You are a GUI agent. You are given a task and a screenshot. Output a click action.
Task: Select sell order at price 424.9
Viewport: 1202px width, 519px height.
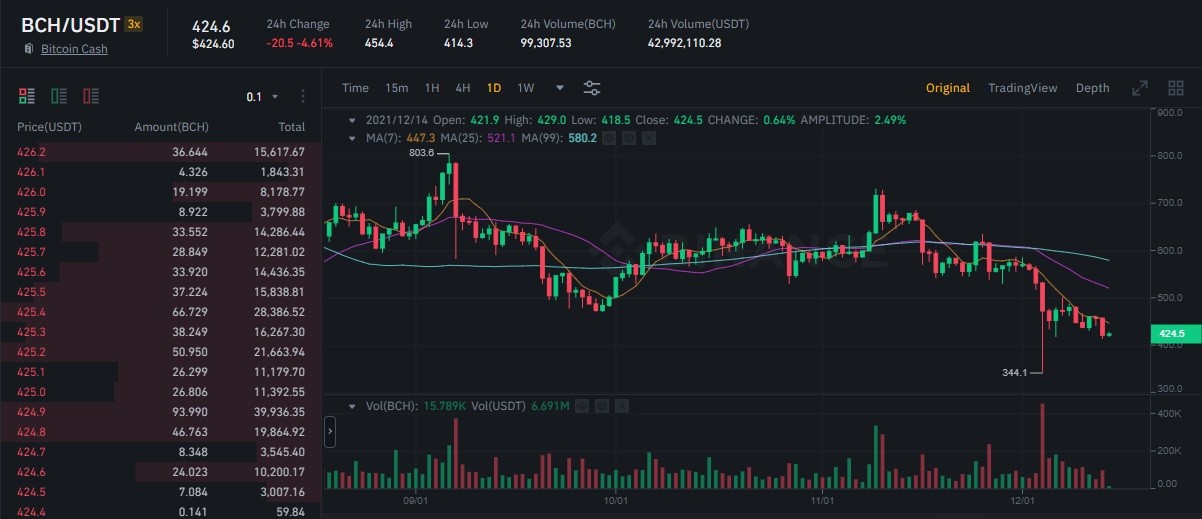point(161,412)
